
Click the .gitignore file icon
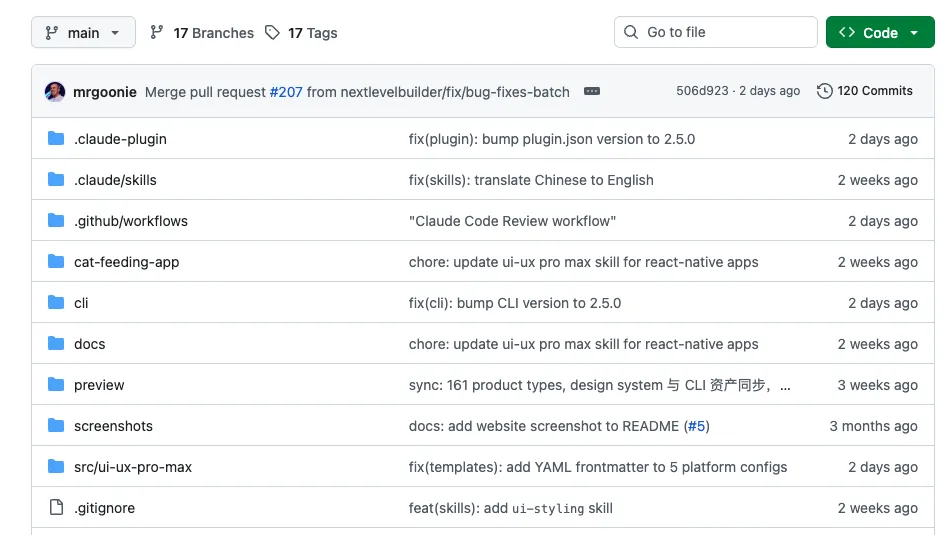[56, 508]
